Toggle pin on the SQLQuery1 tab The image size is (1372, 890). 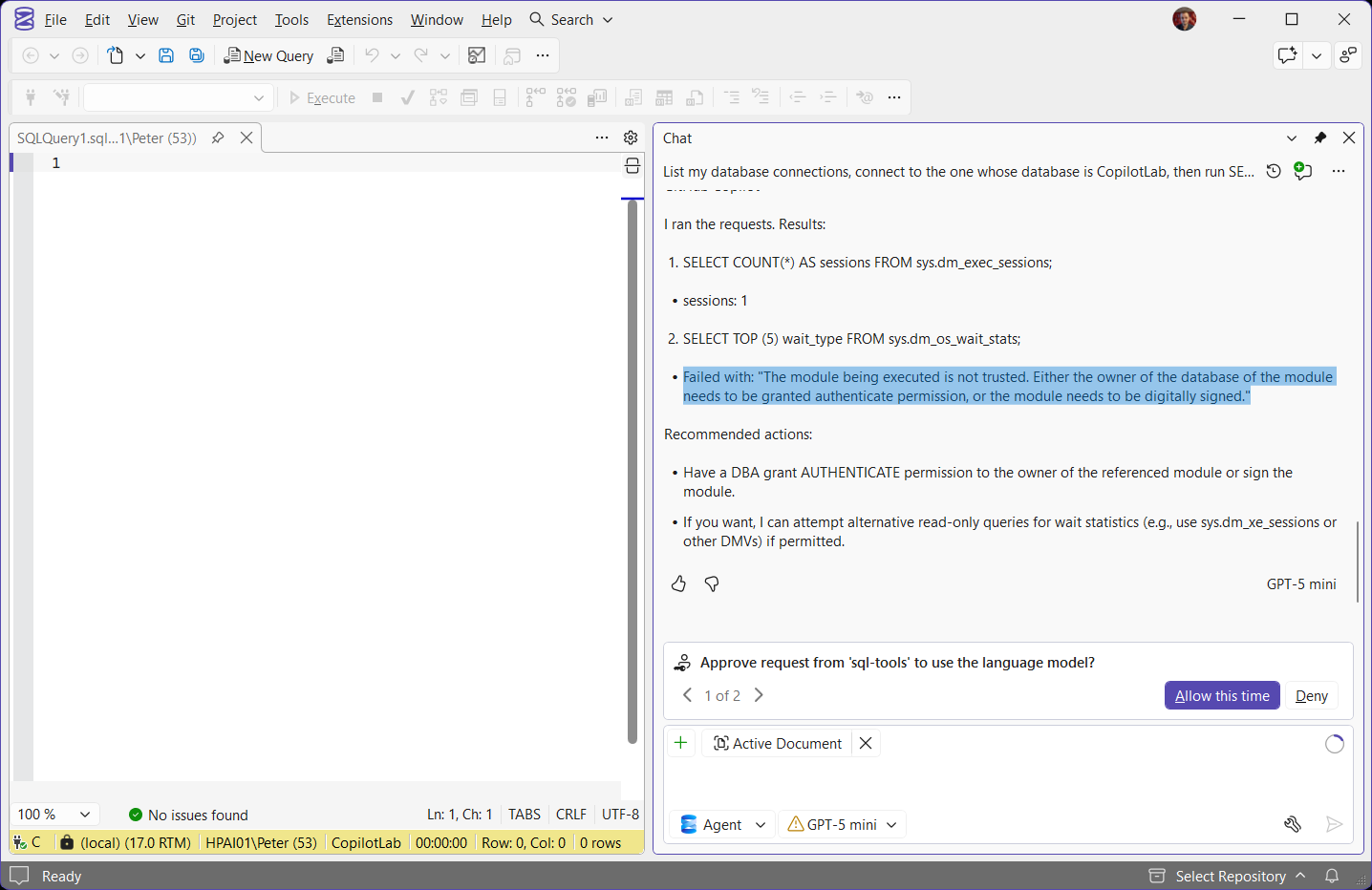(218, 138)
